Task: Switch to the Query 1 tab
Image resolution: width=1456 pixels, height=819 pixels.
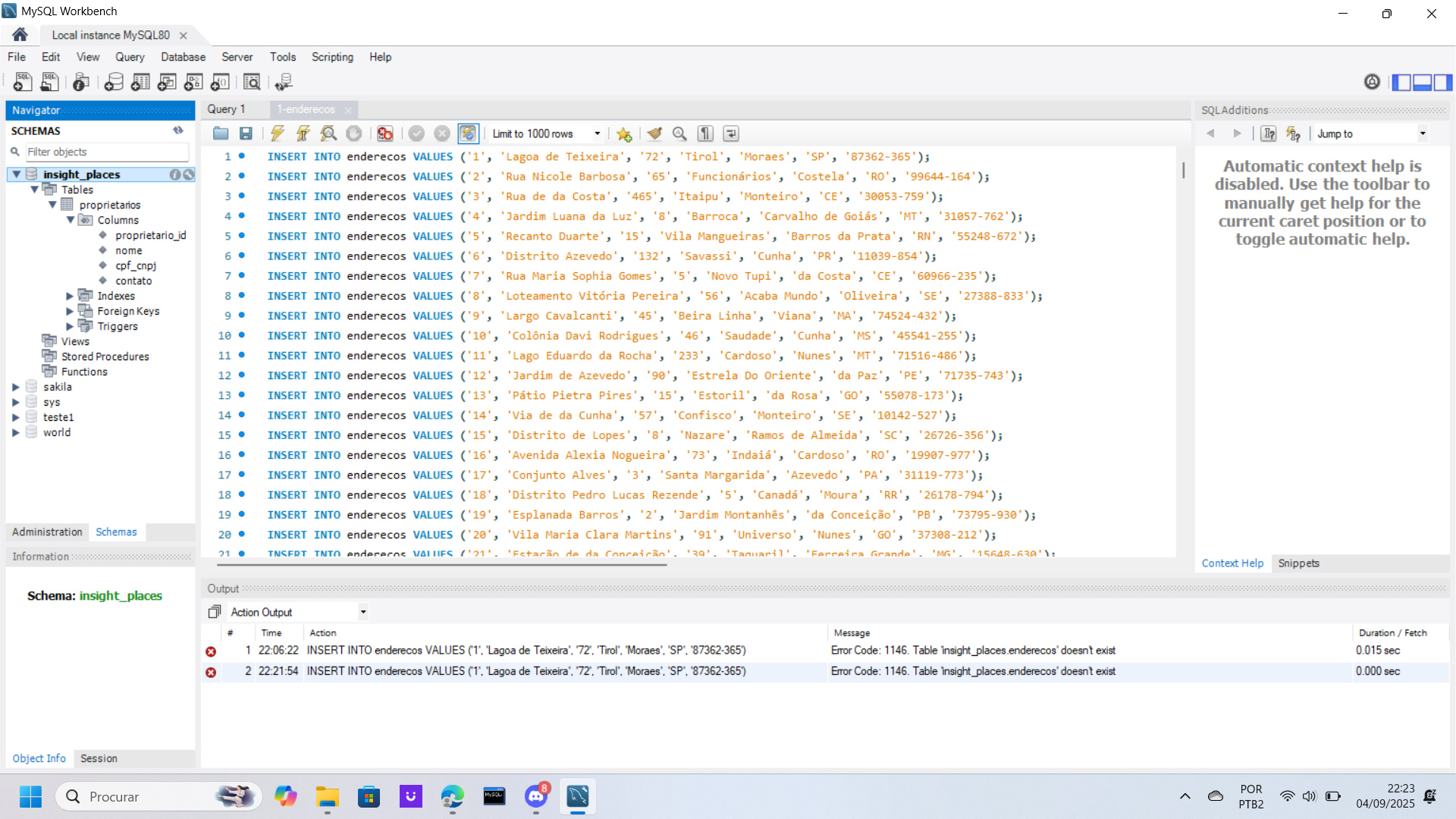Action: click(x=227, y=109)
